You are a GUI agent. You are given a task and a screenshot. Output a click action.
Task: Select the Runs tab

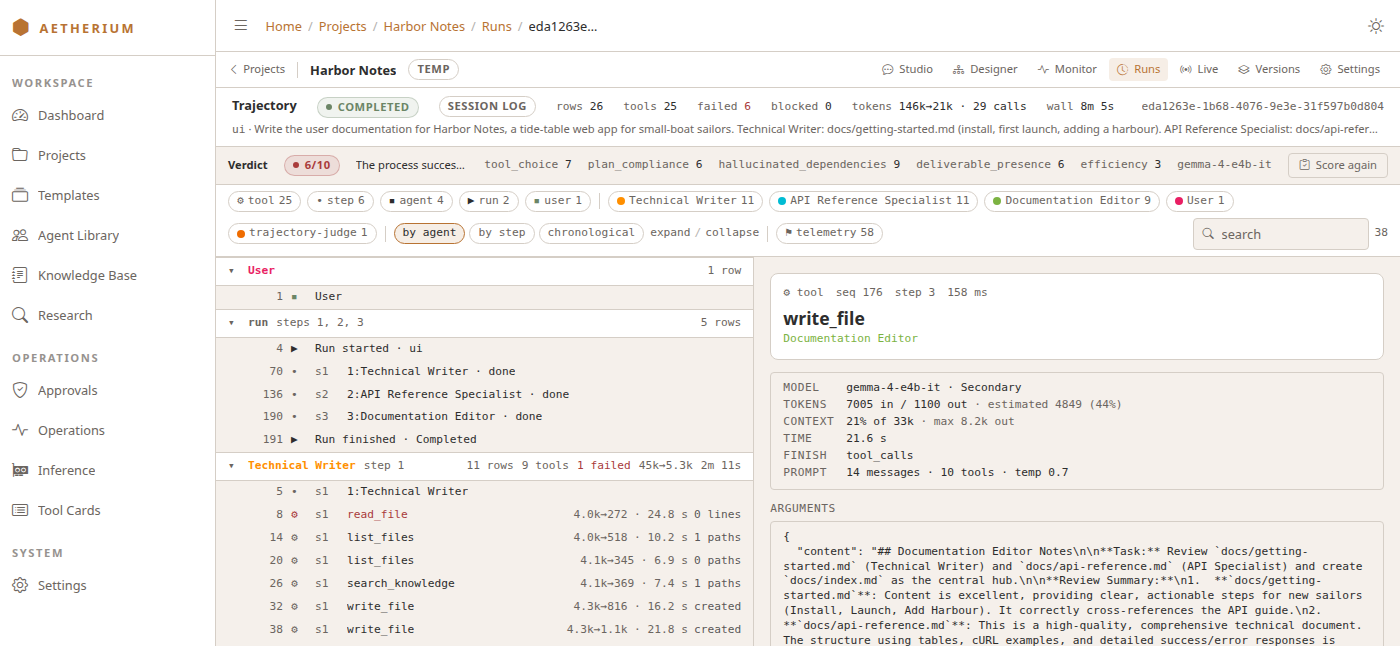point(1138,70)
